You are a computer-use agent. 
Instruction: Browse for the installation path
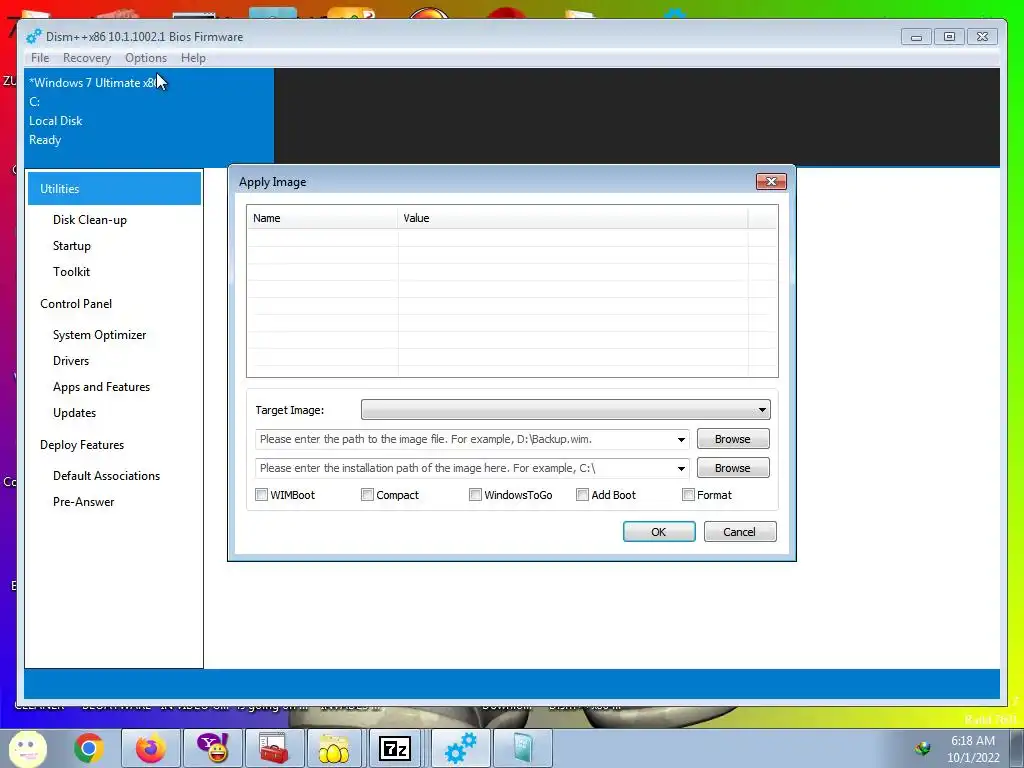(x=733, y=468)
